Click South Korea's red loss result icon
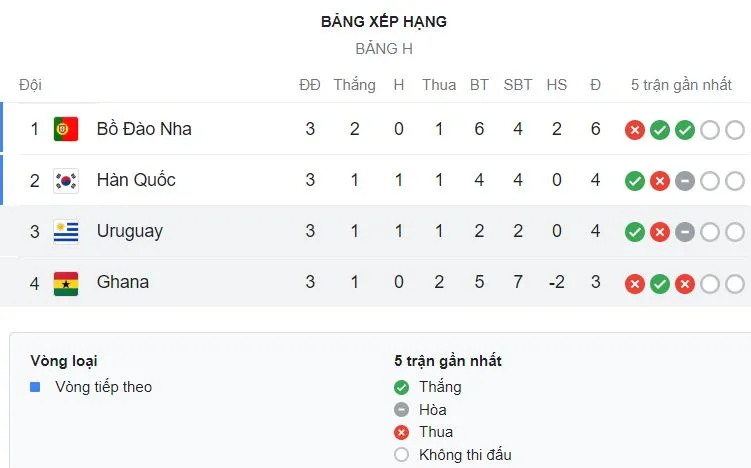751x468 pixels. (x=659, y=181)
